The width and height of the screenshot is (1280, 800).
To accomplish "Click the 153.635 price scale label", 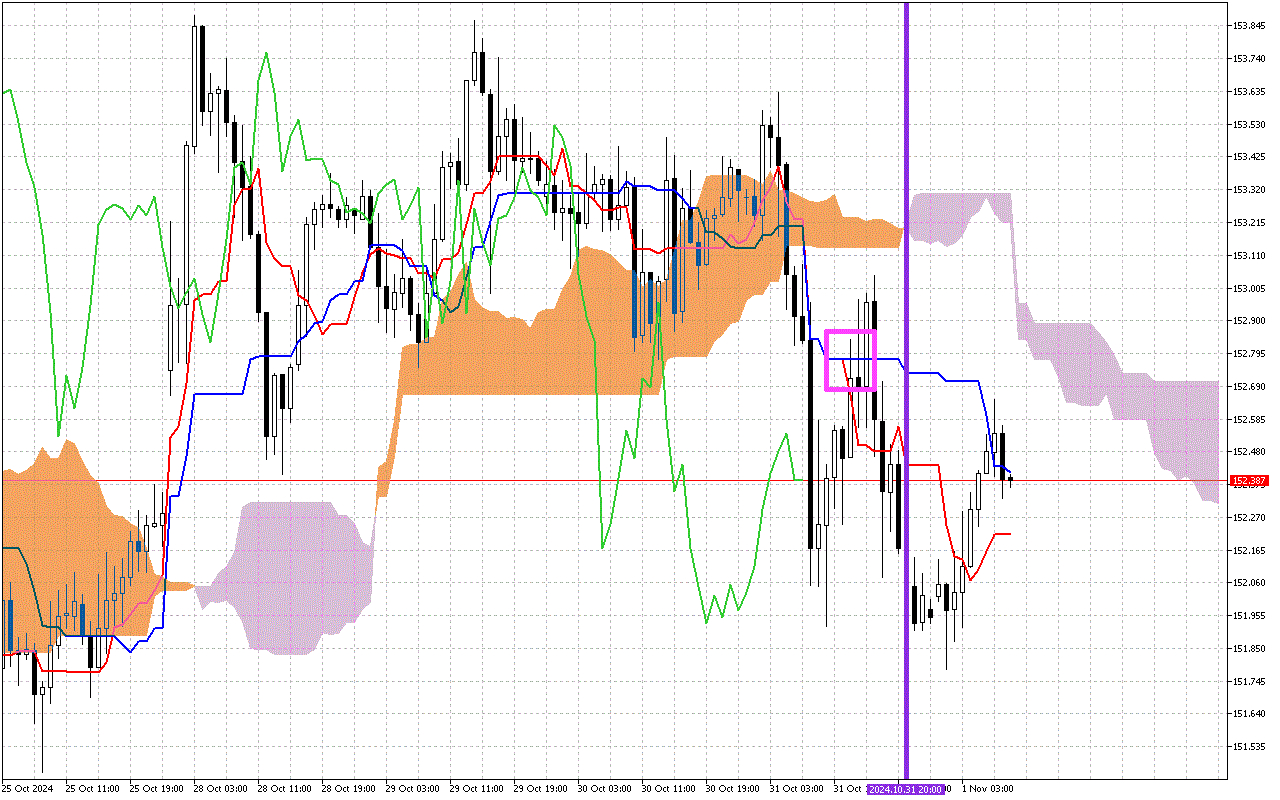I will click(1250, 92).
